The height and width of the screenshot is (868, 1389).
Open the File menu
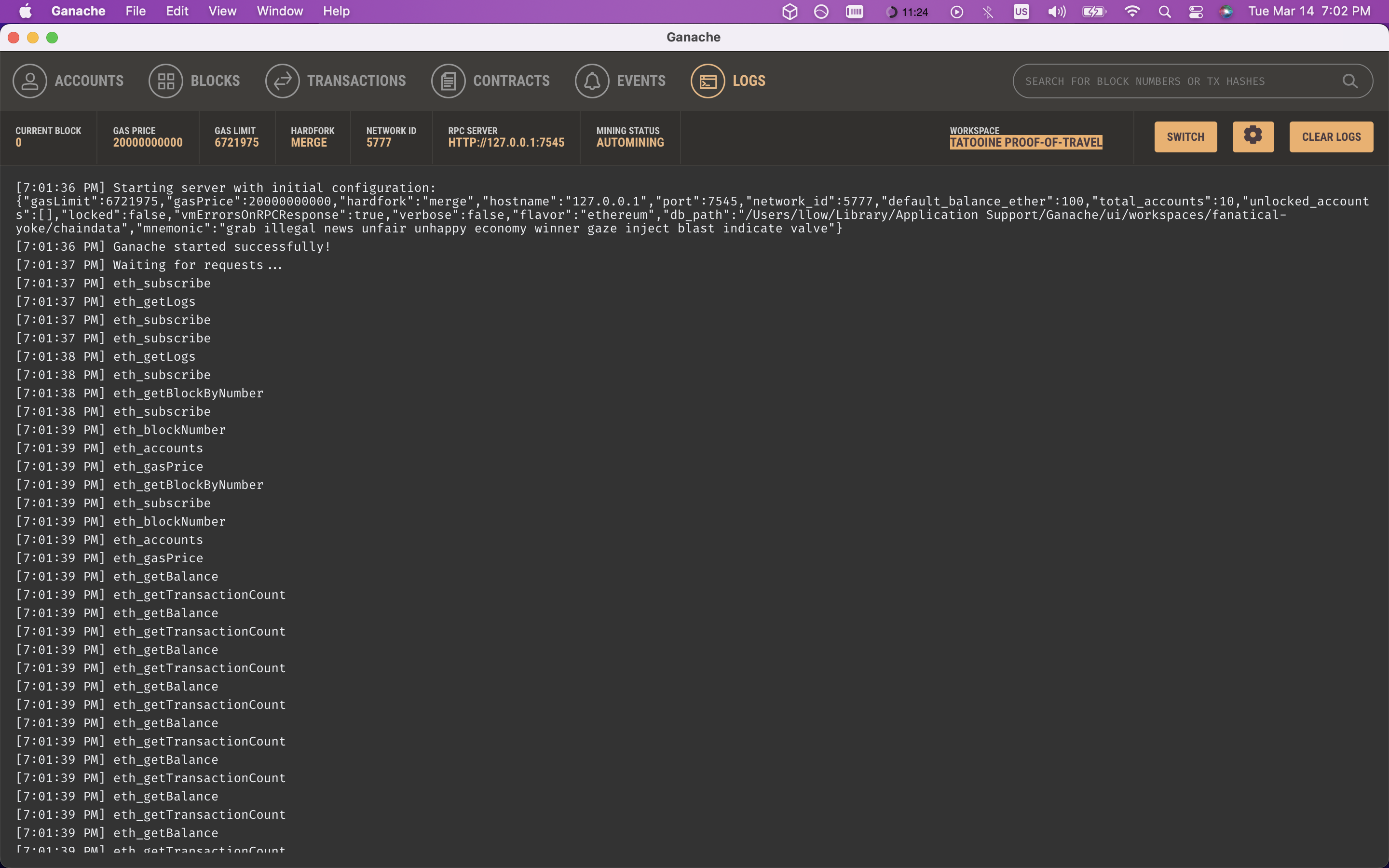click(x=136, y=12)
